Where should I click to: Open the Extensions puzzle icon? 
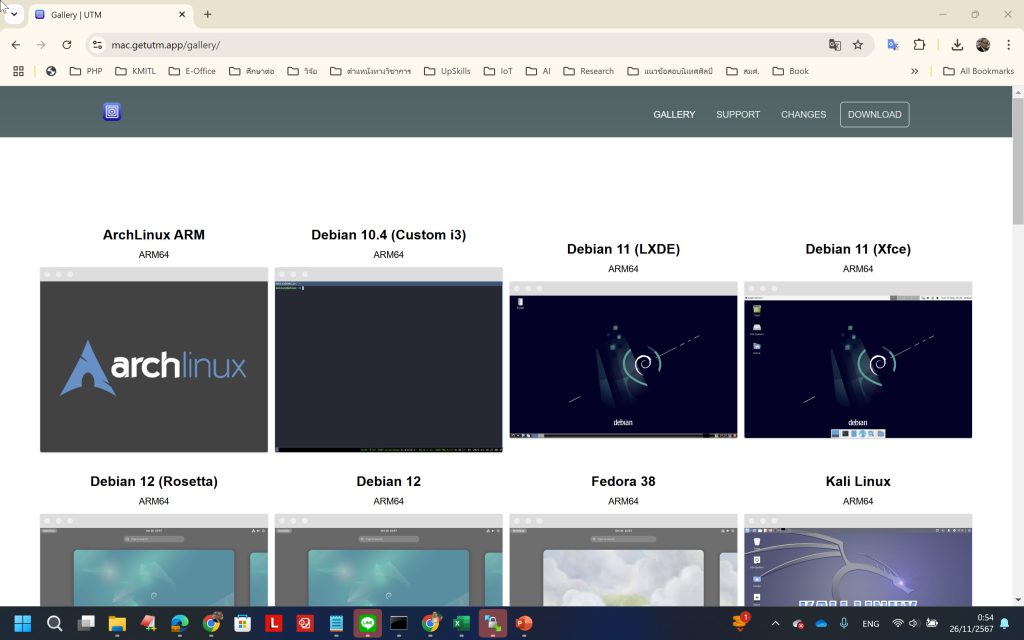919,45
